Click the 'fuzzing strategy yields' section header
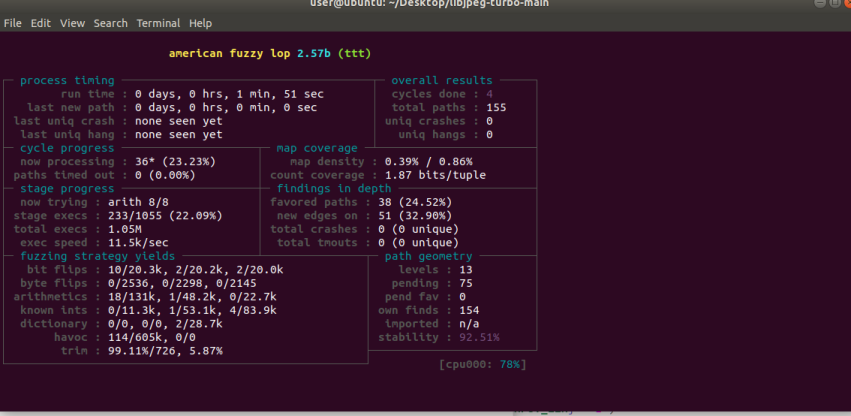 point(98,256)
